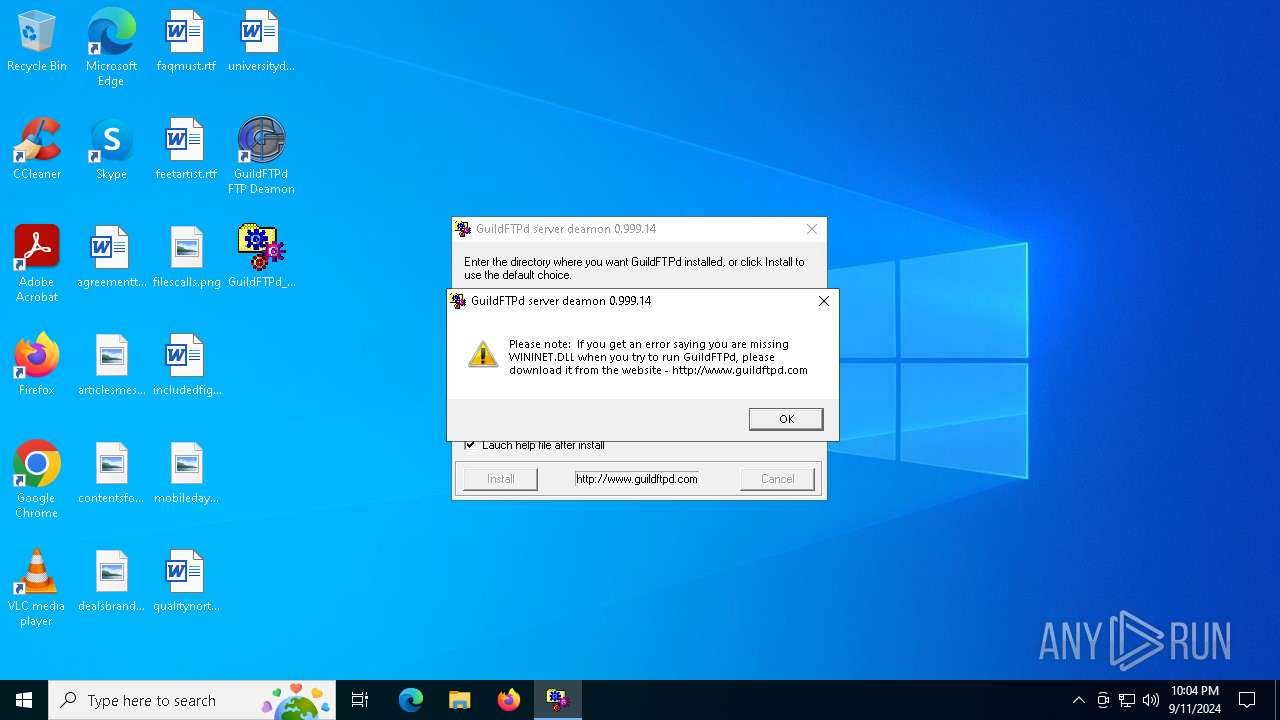Screen dimensions: 1280x720
Task: Open Firefox from the taskbar
Action: 509,700
